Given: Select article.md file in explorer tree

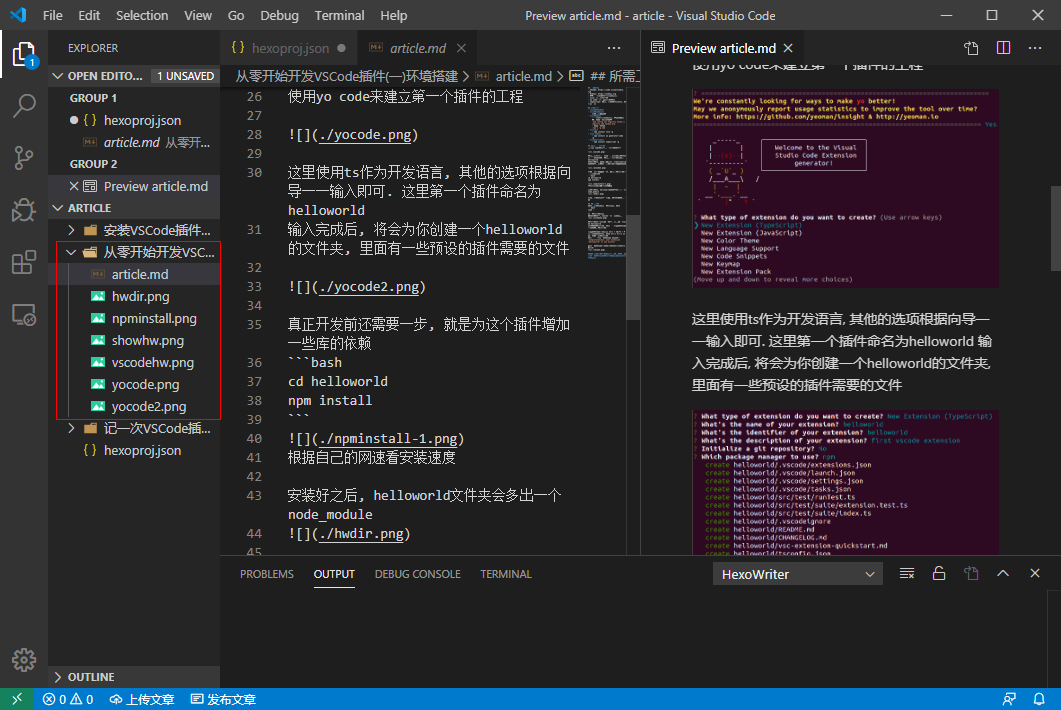Looking at the screenshot, I should tap(134, 274).
